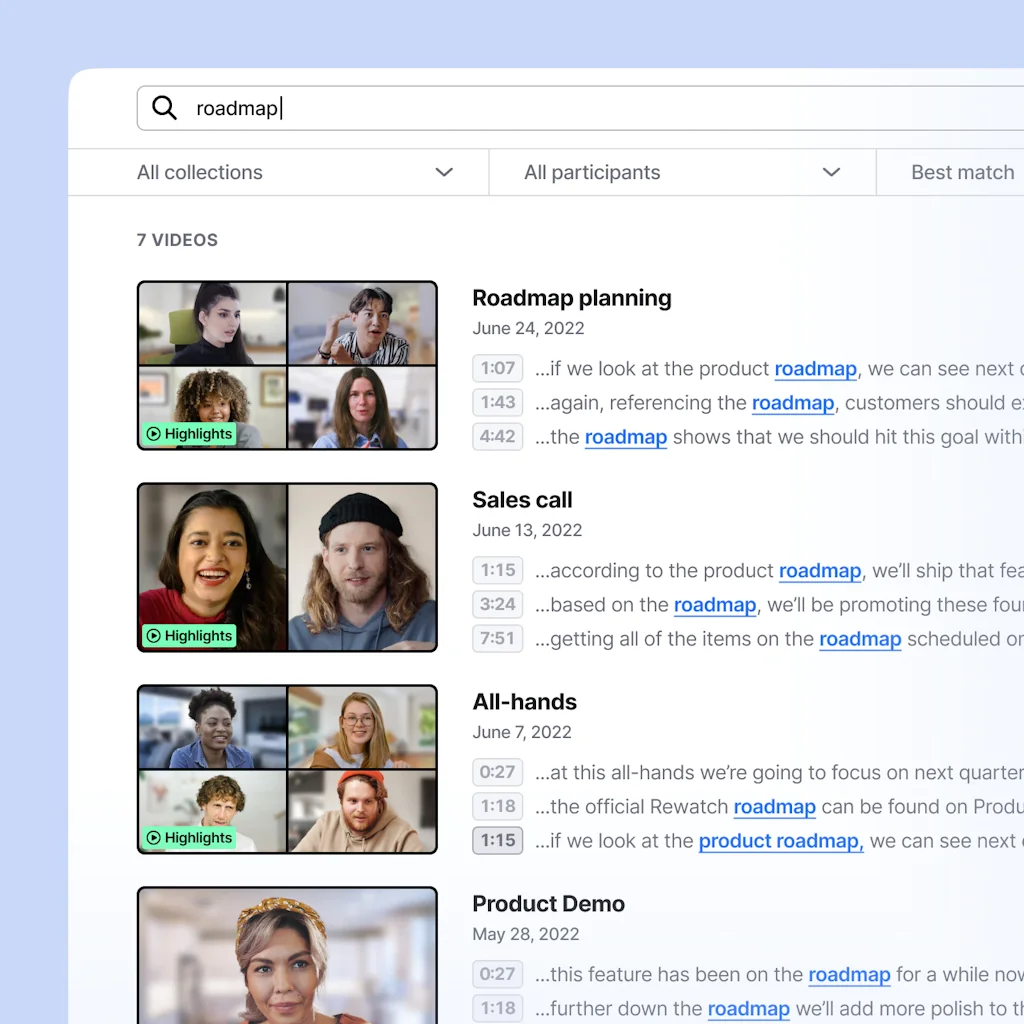
Task: Expand the All collections dropdown
Action: (295, 172)
